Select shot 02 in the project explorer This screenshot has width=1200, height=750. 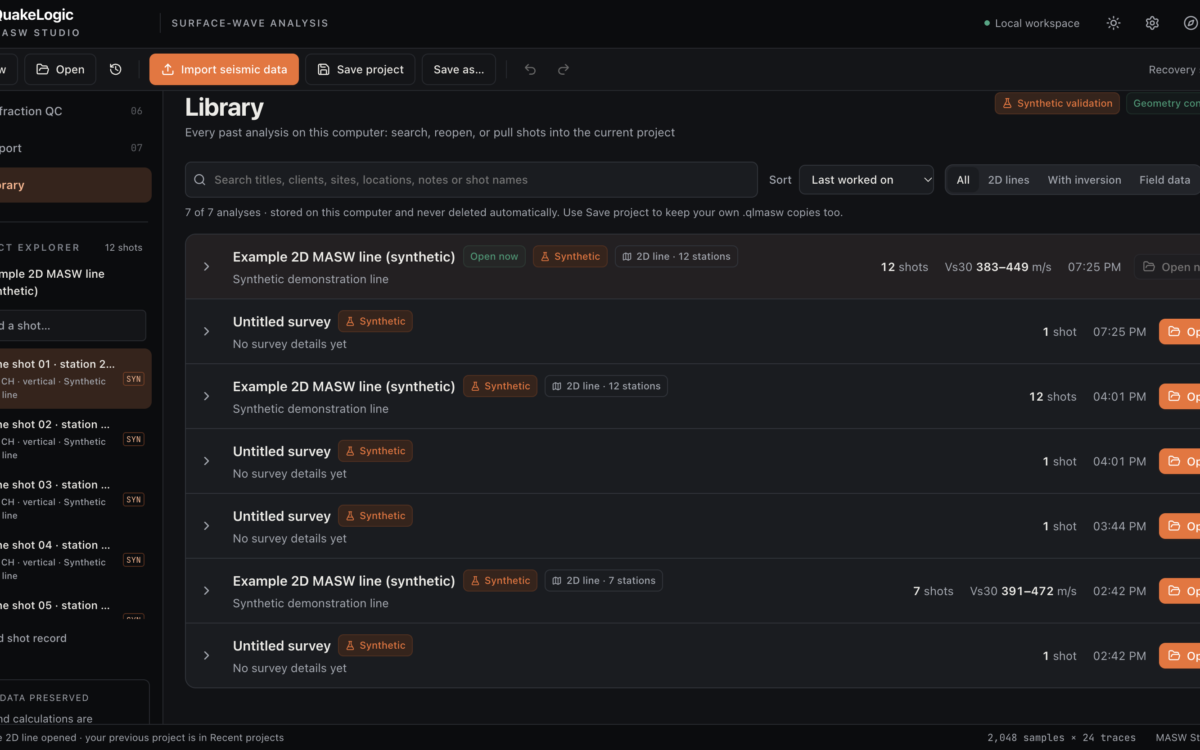(76, 439)
